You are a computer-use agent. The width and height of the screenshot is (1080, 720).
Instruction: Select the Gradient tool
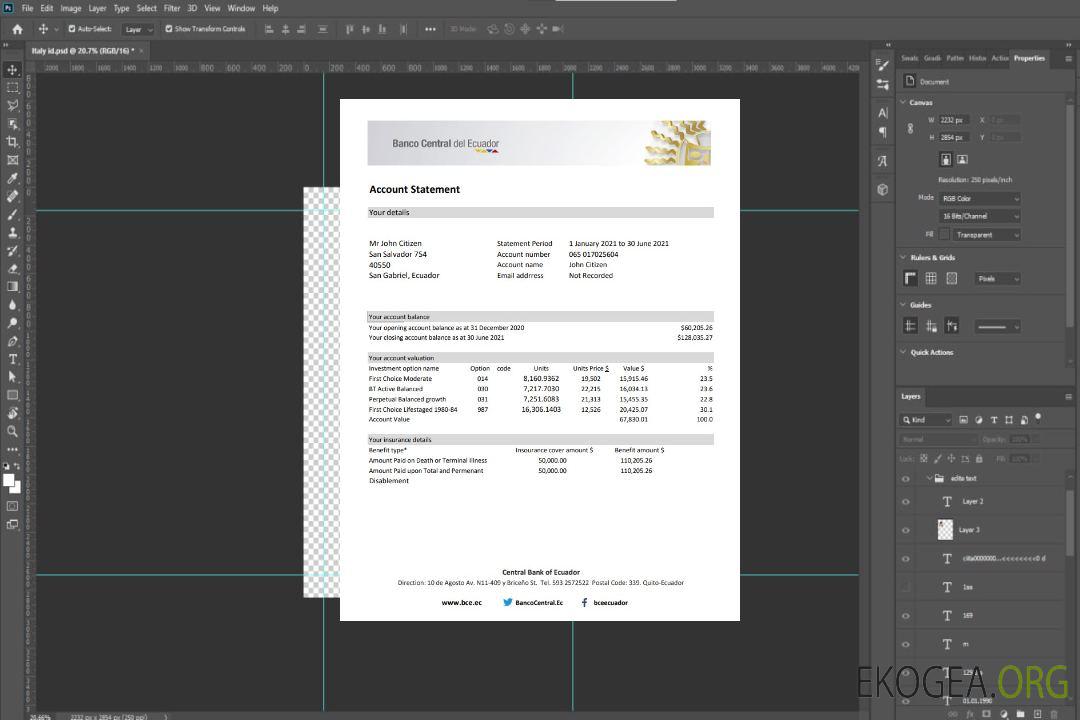pyautogui.click(x=12, y=287)
